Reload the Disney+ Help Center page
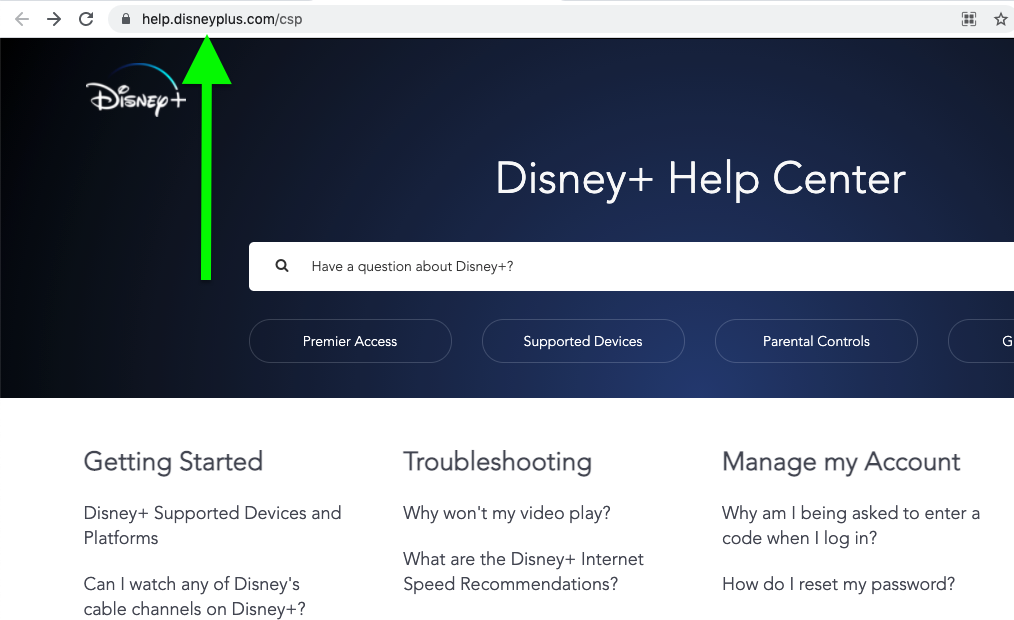The height and width of the screenshot is (620, 1014). (x=85, y=18)
